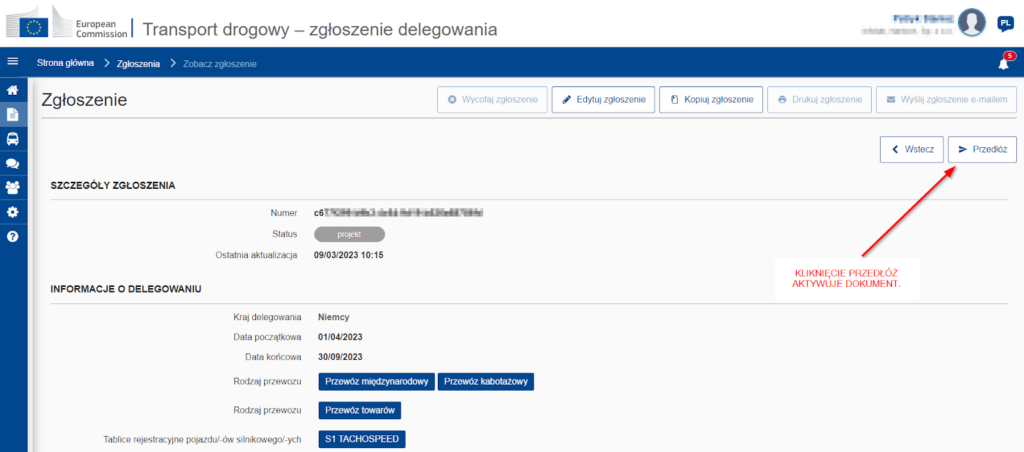Open help question mark sidebar icon

(x=12, y=236)
